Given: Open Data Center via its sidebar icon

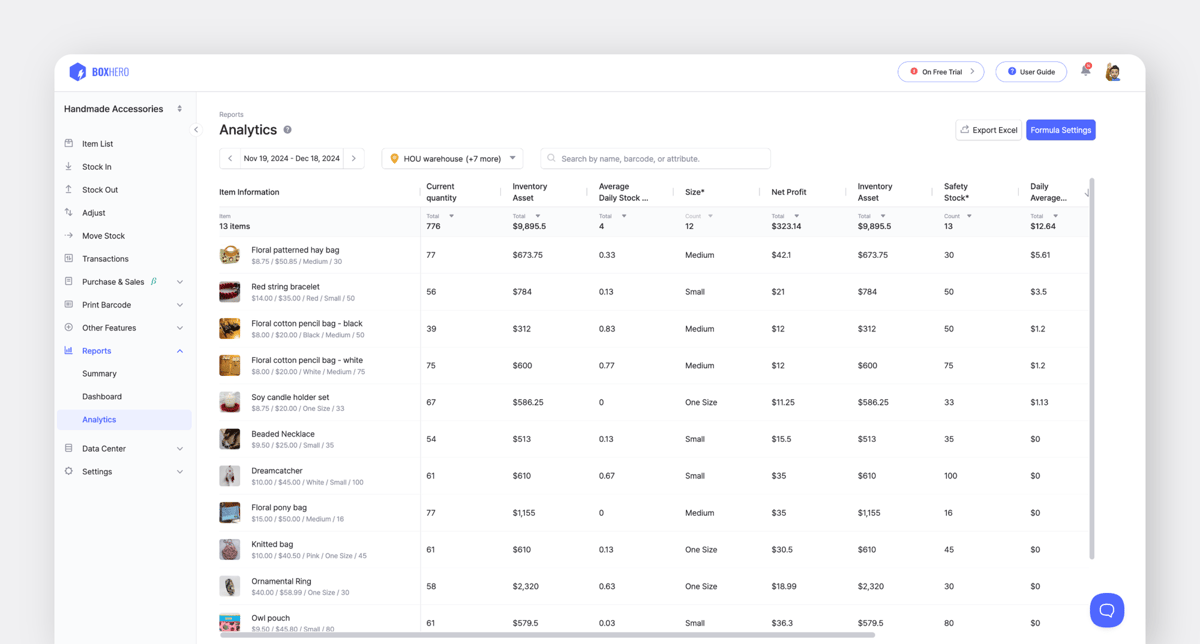Looking at the screenshot, I should tap(70, 448).
